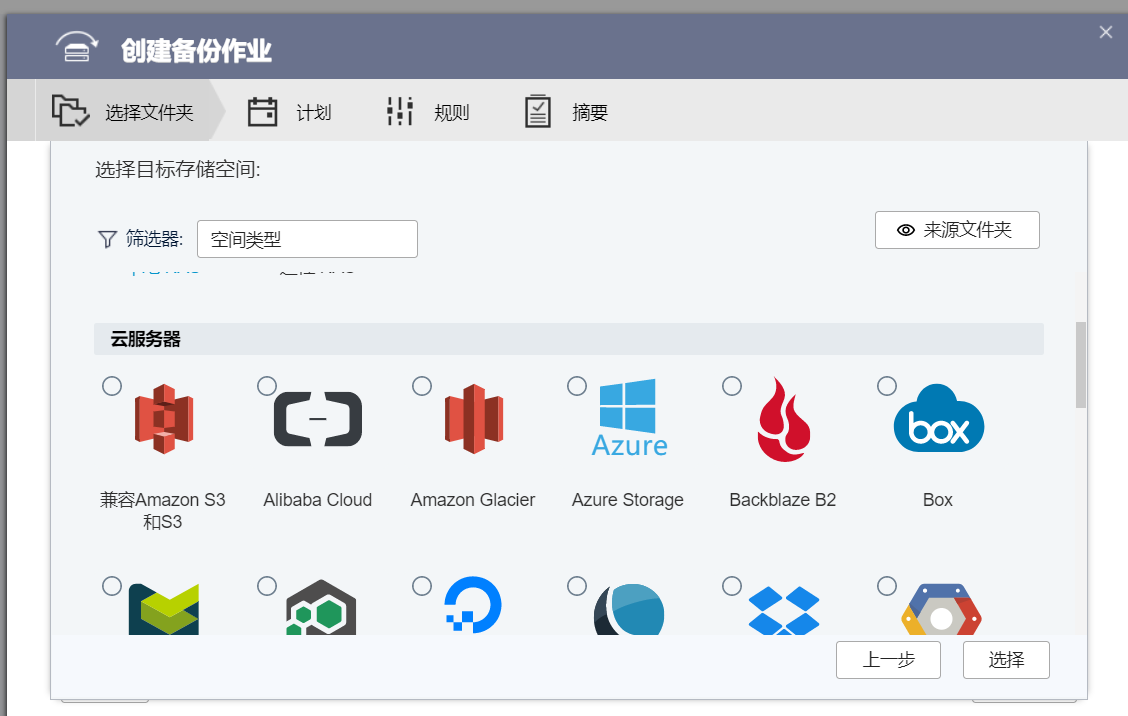Click the Alibaba Cloud logo icon

point(318,419)
